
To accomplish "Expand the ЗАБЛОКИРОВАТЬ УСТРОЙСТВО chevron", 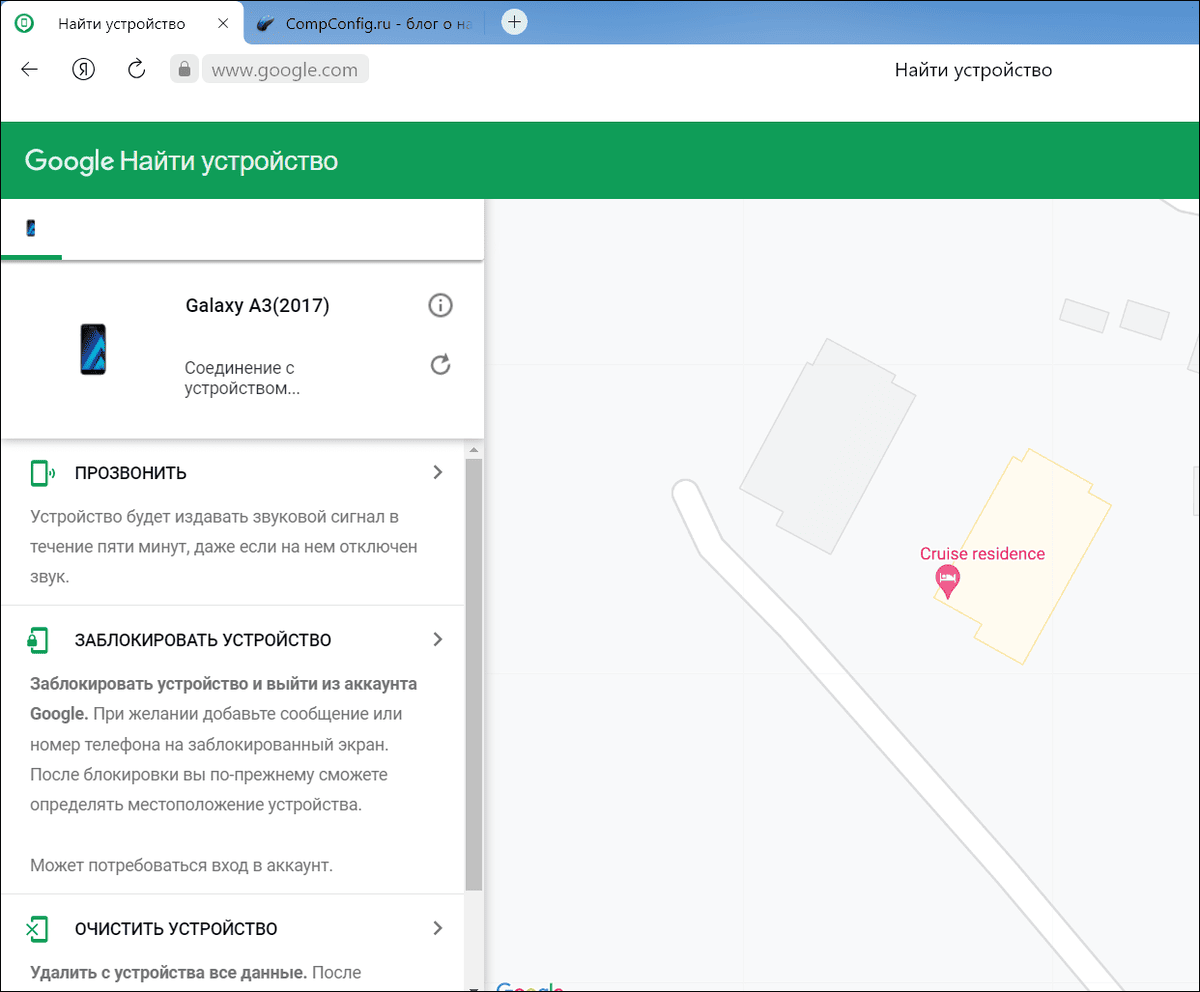I will [x=437, y=640].
